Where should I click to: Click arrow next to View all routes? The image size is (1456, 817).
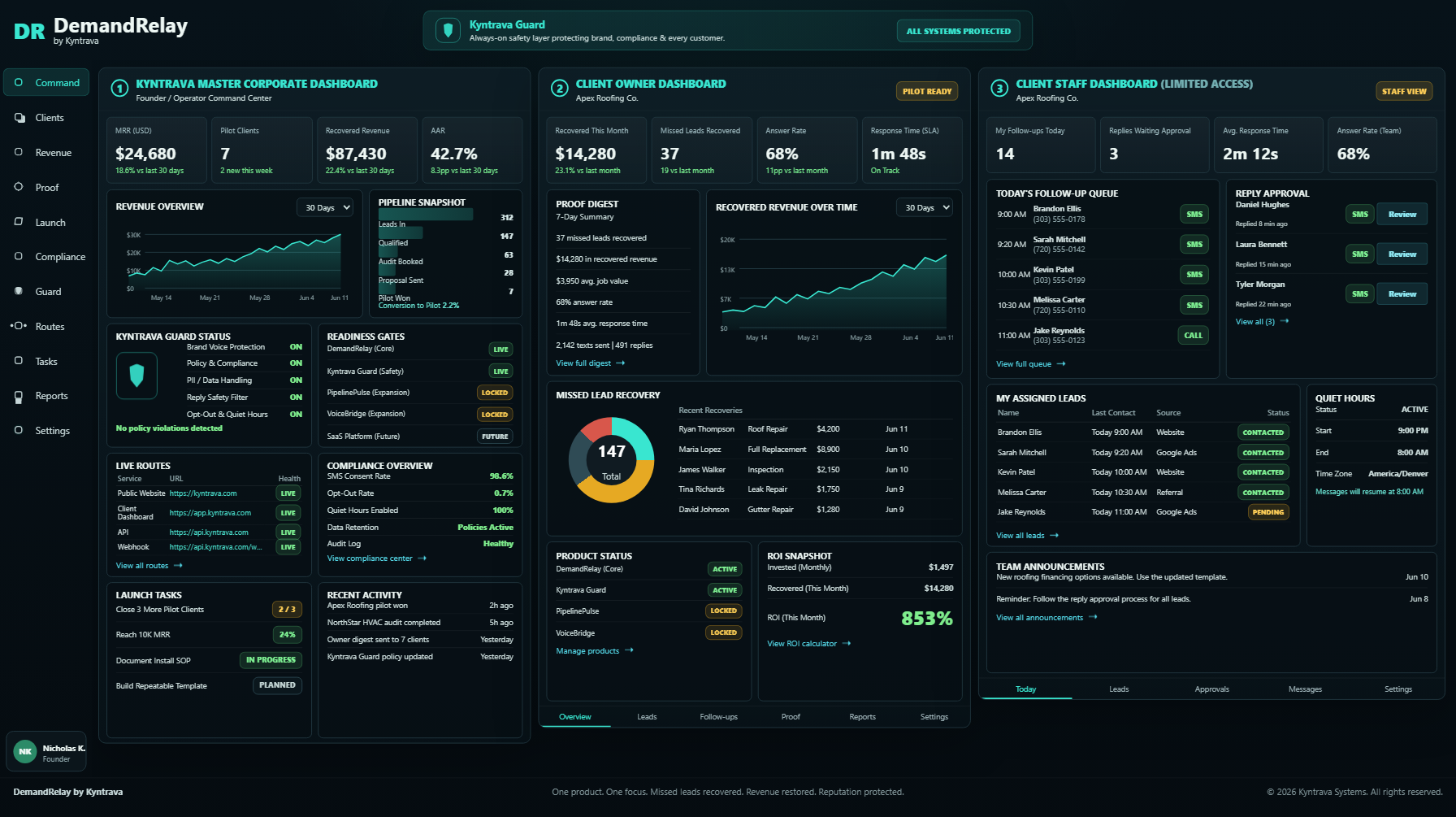click(178, 566)
